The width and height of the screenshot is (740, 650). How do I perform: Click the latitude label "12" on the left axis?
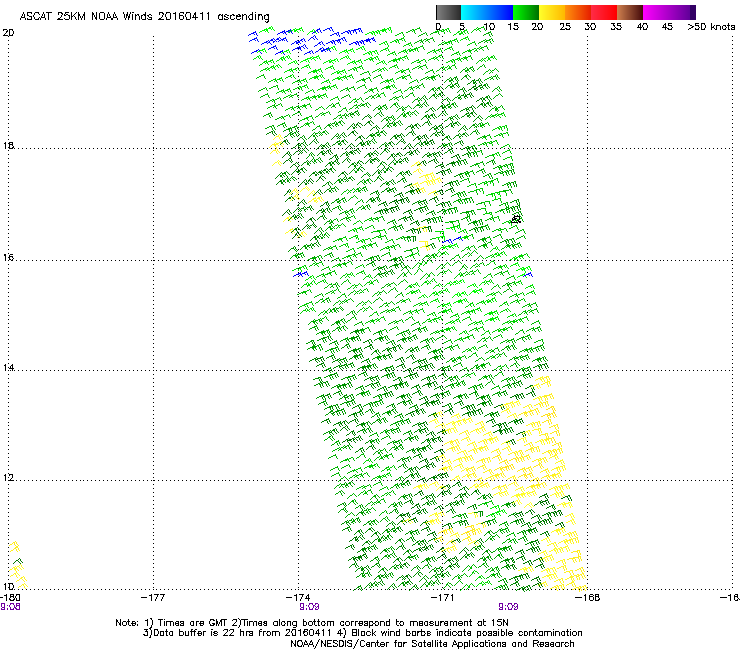(8, 478)
